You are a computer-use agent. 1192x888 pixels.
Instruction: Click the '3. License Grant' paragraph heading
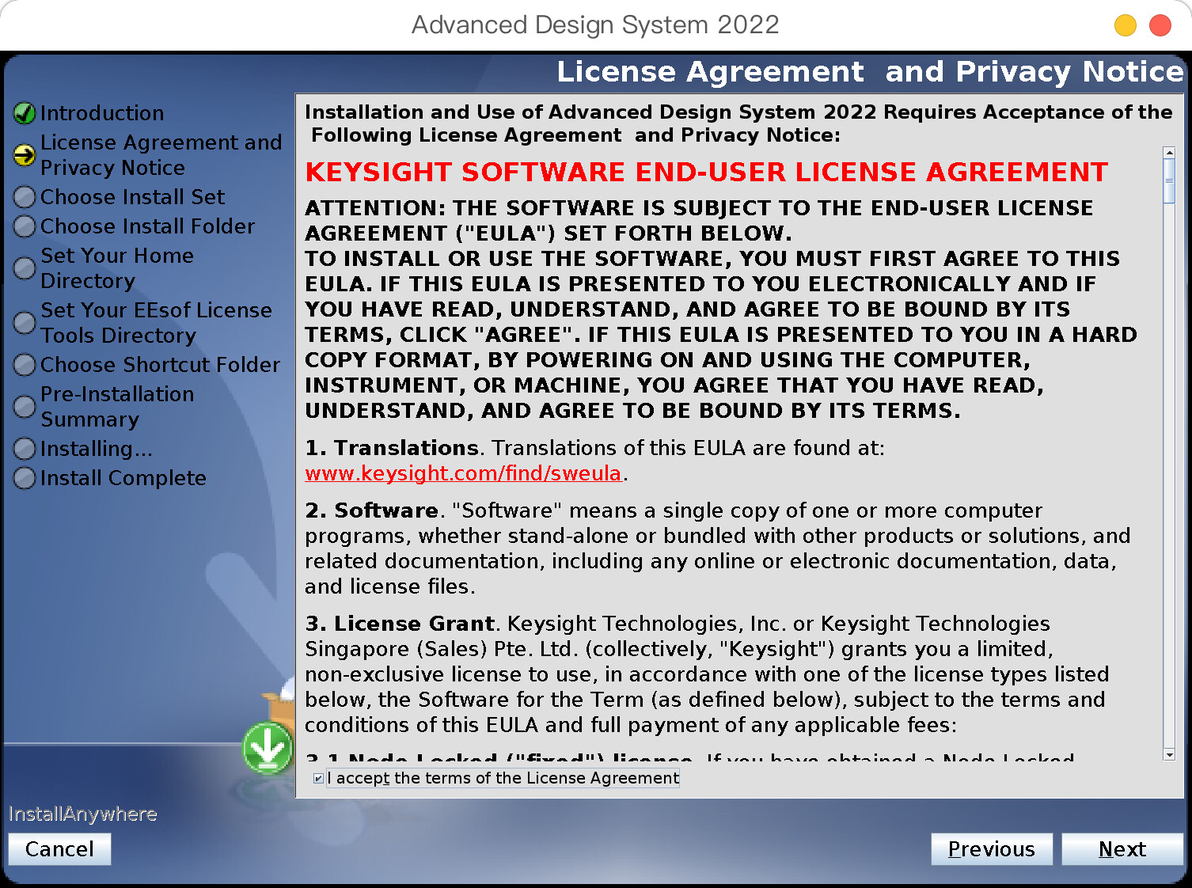(400, 623)
